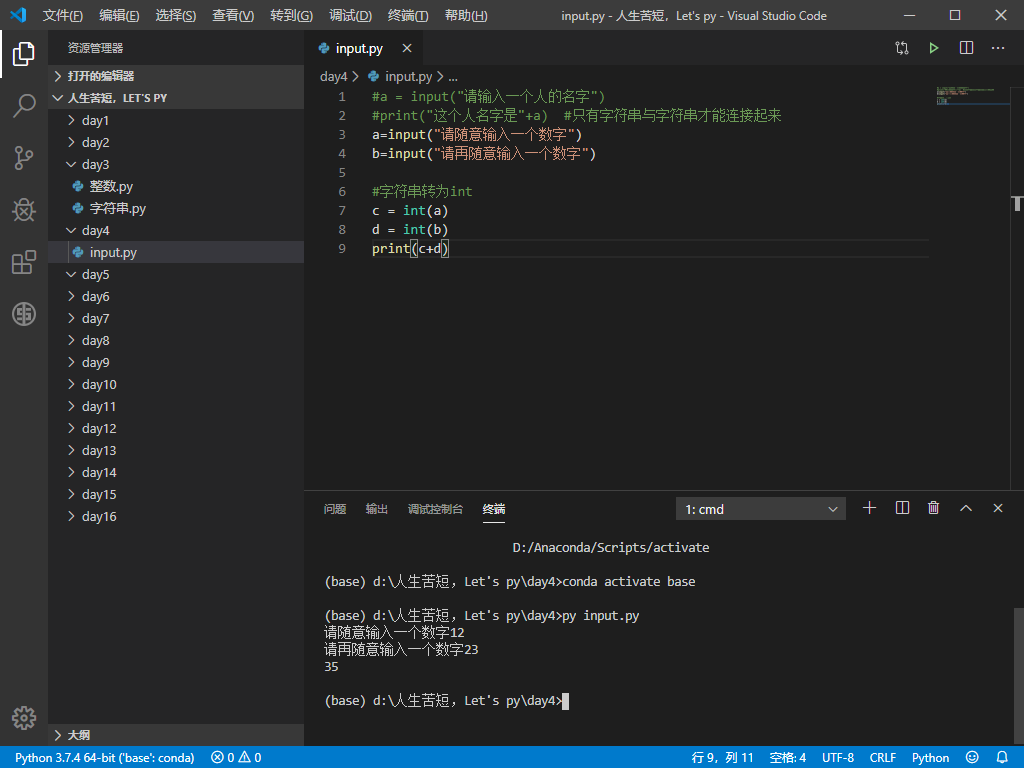Open the Source Control view
The image size is (1024, 768).
point(24,158)
